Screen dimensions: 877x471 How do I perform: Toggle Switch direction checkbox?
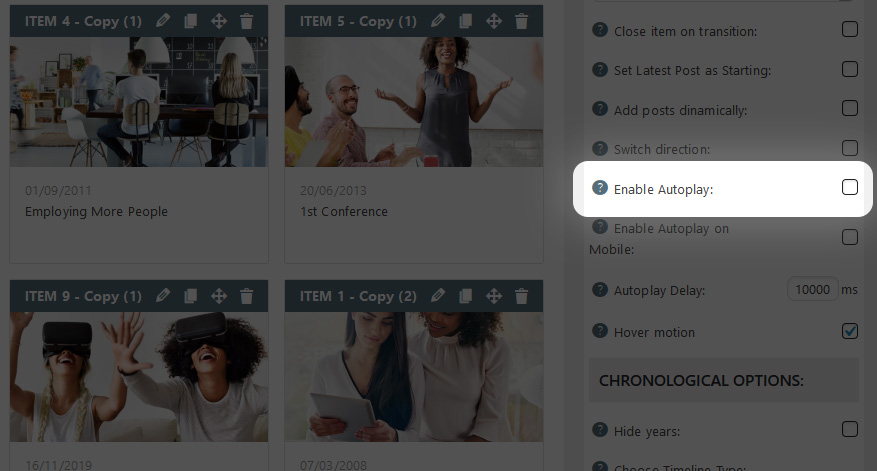click(x=850, y=148)
